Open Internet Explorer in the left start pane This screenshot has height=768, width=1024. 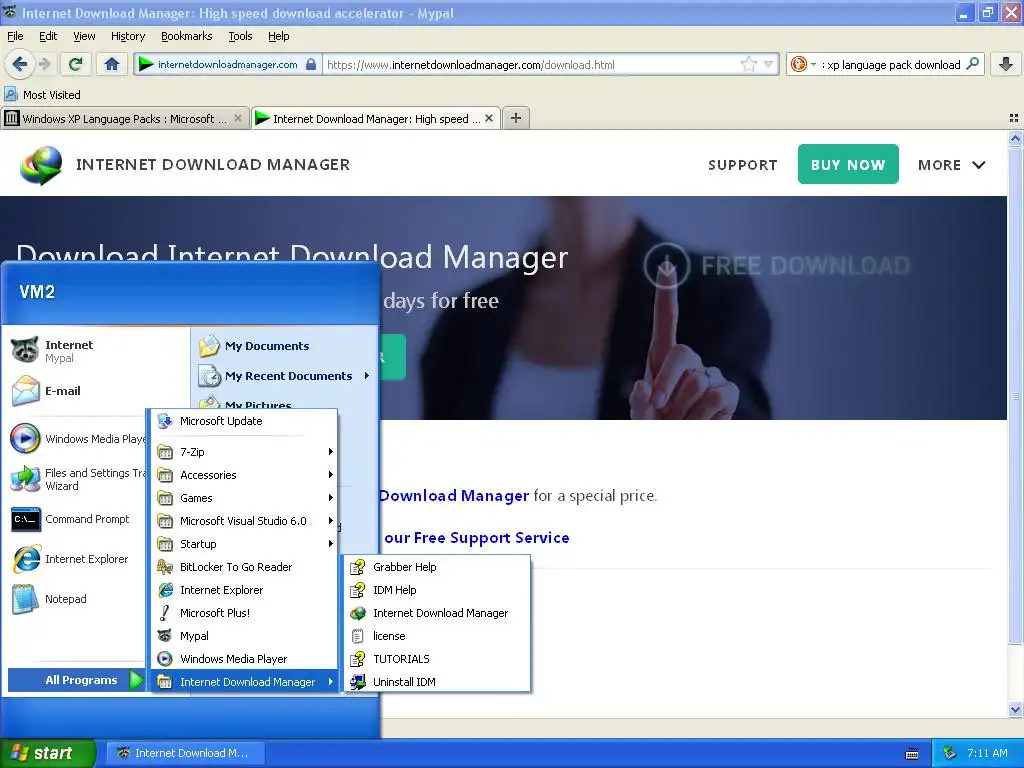[77, 559]
